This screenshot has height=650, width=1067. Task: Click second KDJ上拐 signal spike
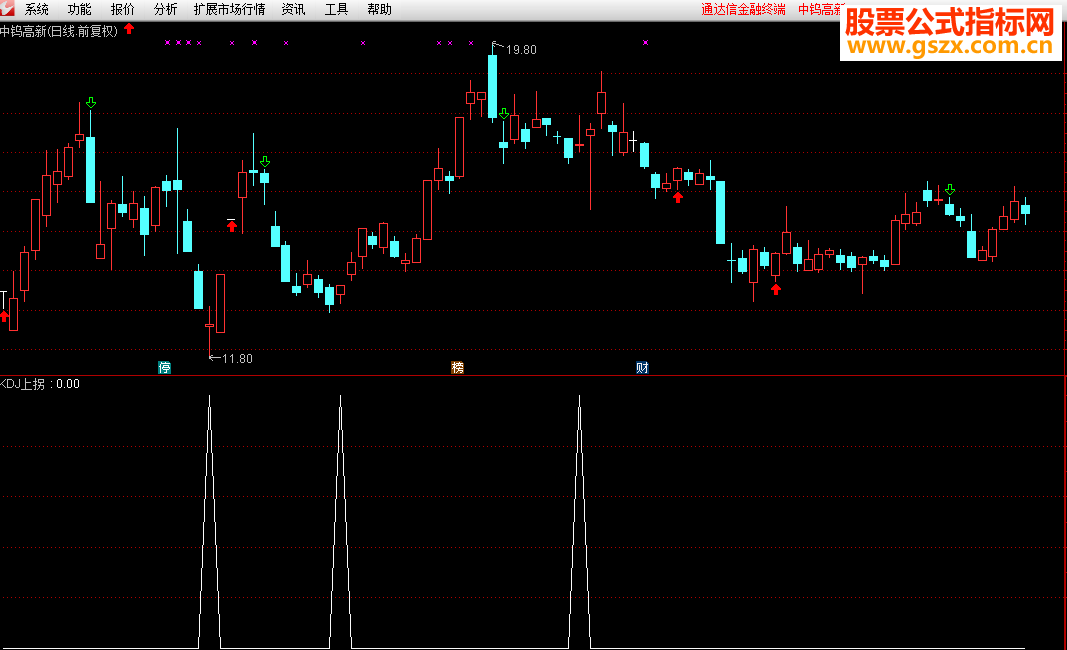tap(340, 521)
